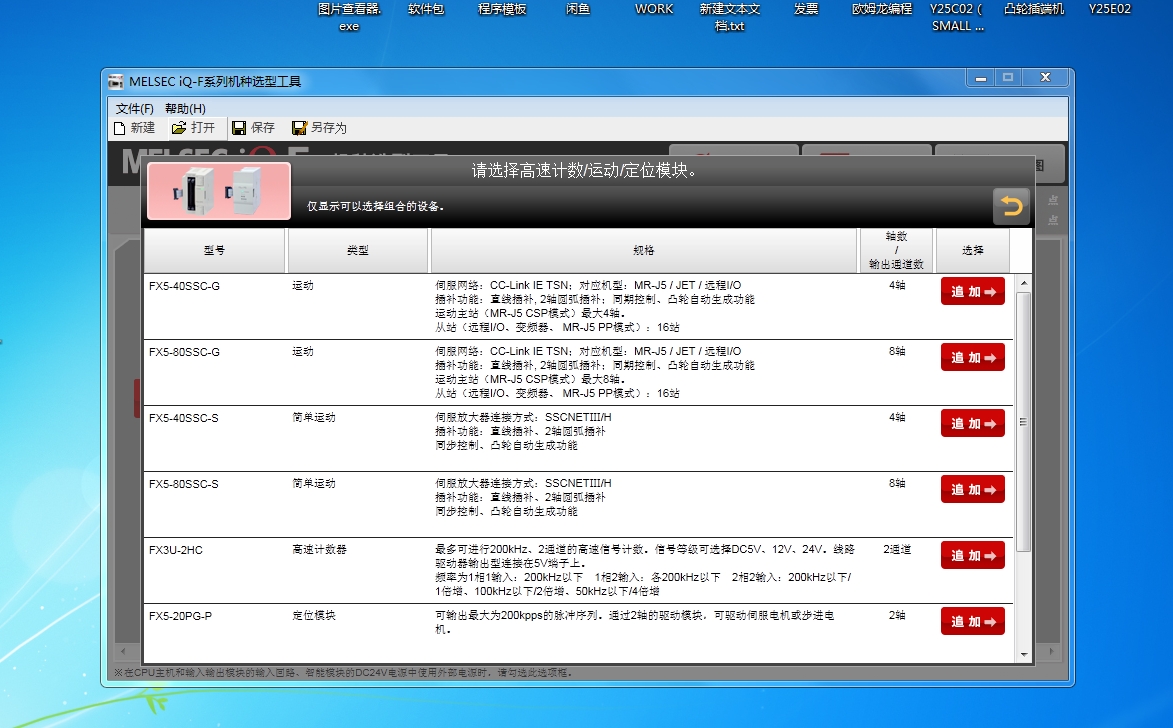Screen dimensions: 1173x728
Task: Click the 新建 (New) toolbar icon
Action: [120, 128]
